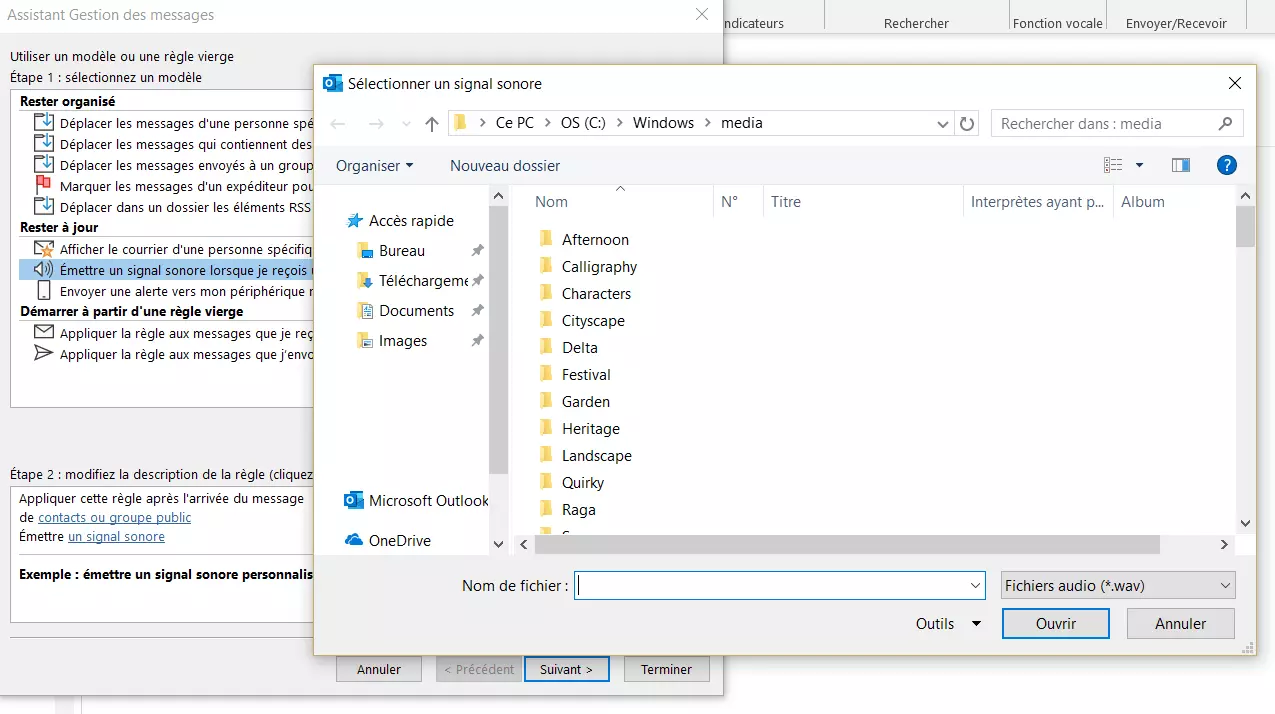
Task: Sort by Interprètes ayant participé column
Action: (1038, 201)
